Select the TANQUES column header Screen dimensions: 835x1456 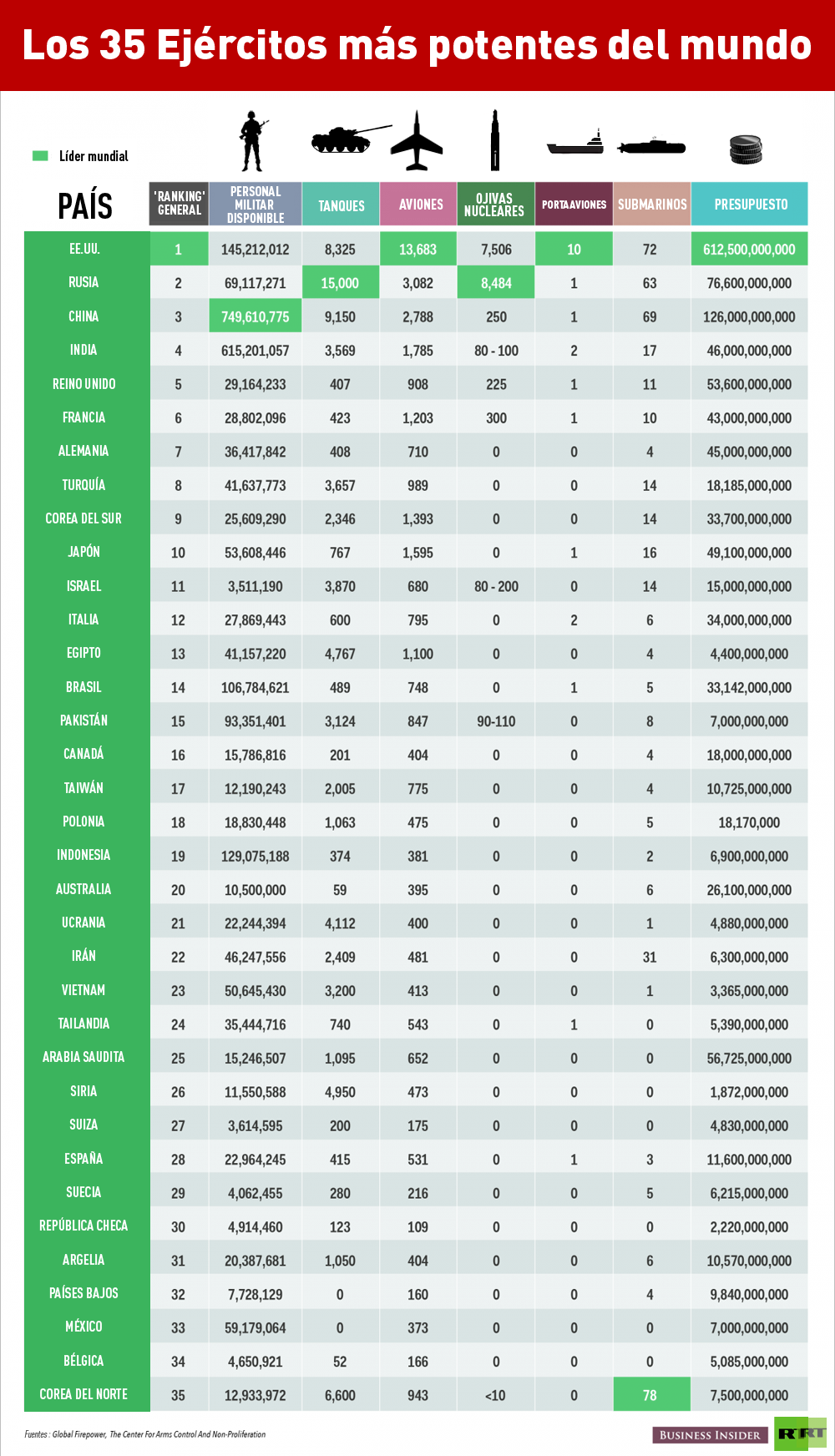341,205
